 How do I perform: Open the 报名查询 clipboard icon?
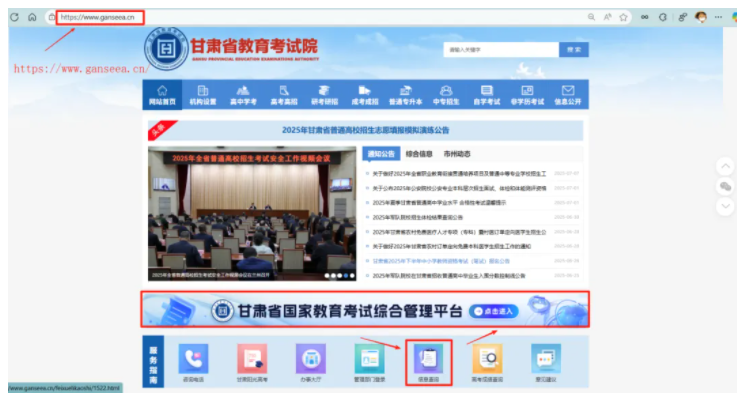pos(429,361)
